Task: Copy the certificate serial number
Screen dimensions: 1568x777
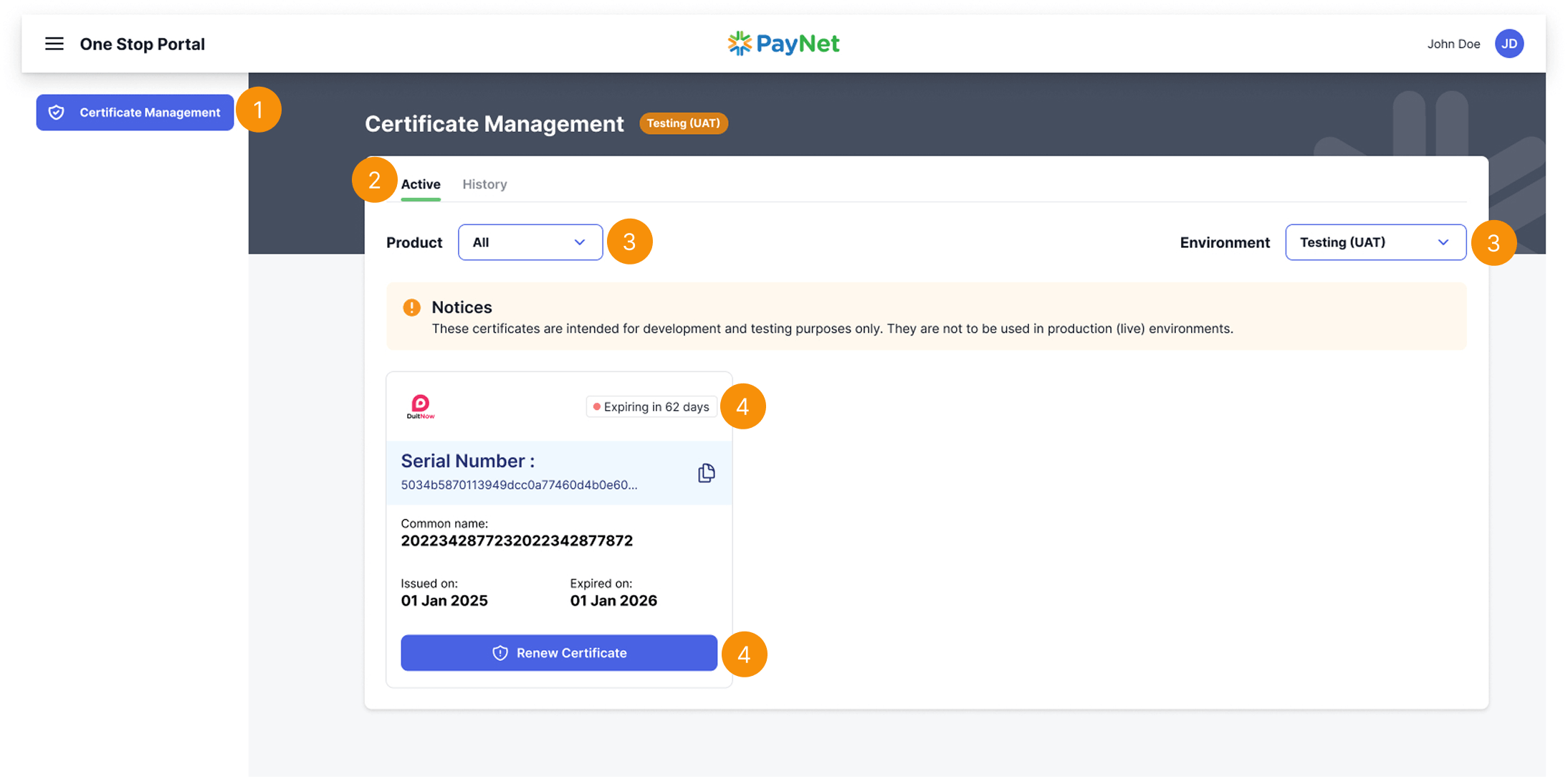Action: point(706,472)
